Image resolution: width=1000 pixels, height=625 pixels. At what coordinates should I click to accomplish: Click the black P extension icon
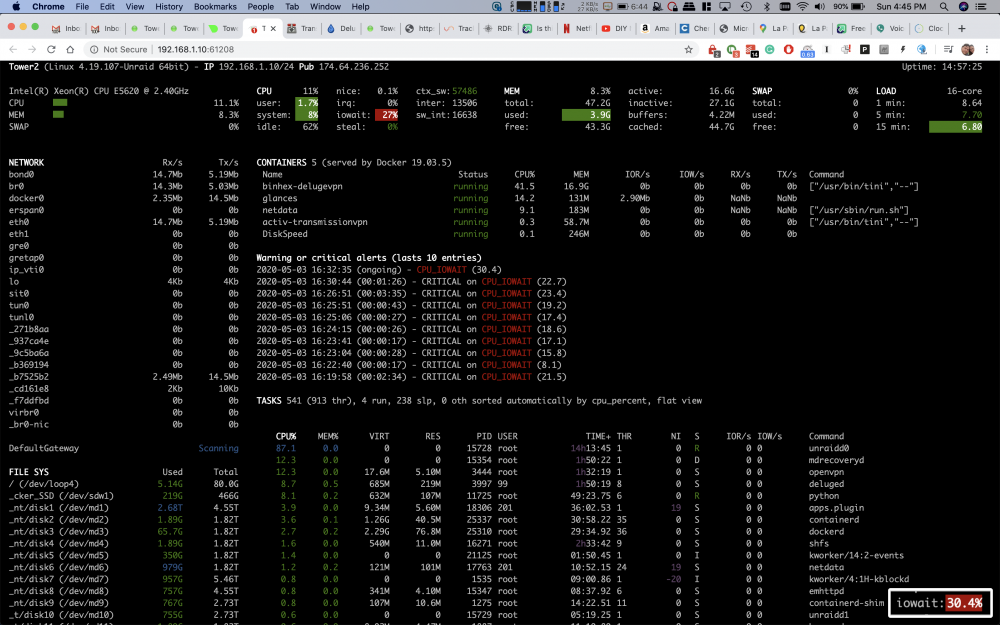coord(865,49)
